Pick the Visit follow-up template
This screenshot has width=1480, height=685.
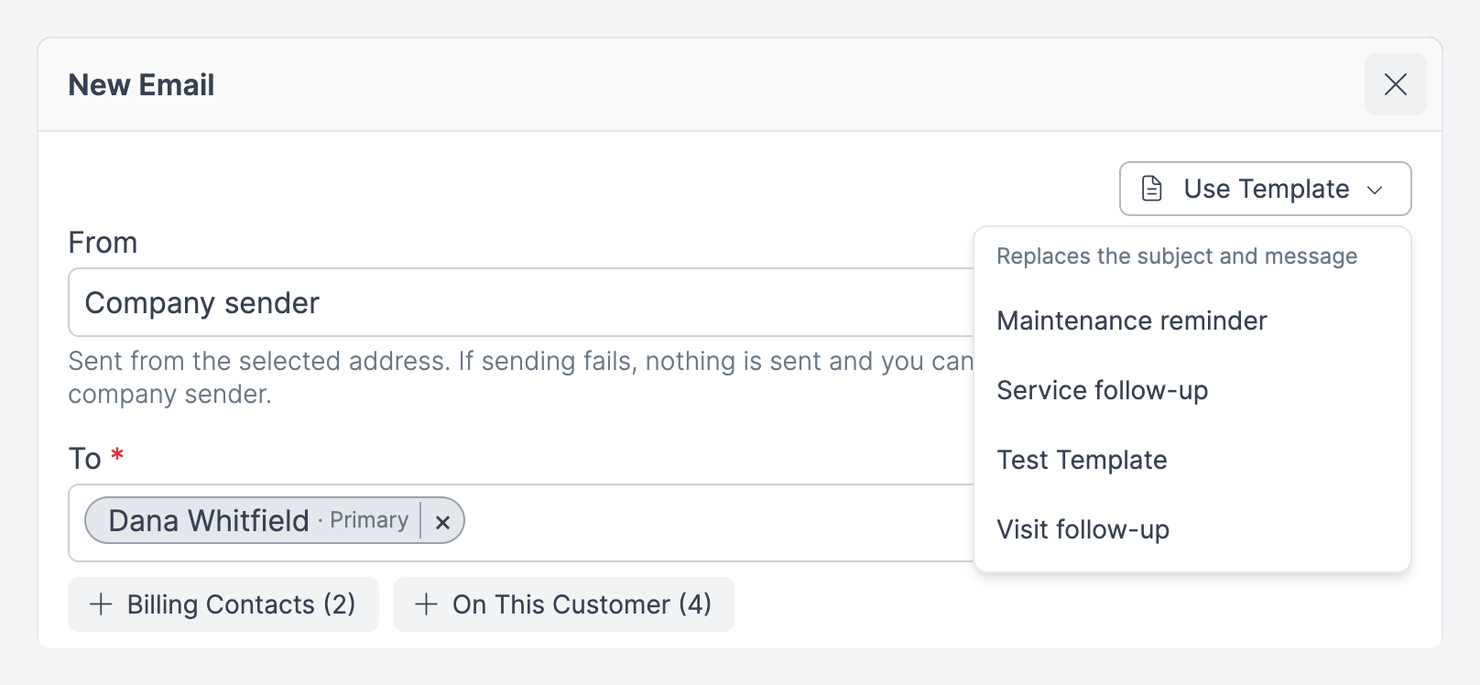(1192, 530)
